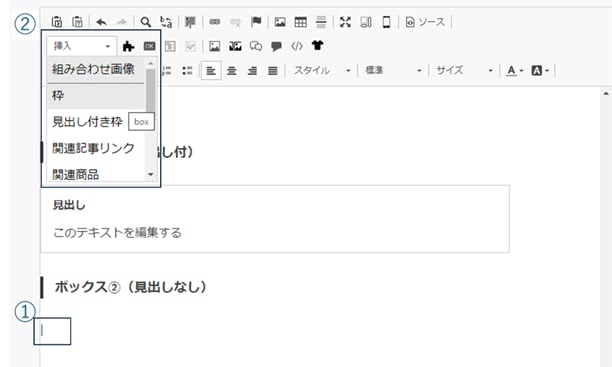Click the 見出し heading inside the box
Image resolution: width=612 pixels, height=367 pixels.
point(69,205)
